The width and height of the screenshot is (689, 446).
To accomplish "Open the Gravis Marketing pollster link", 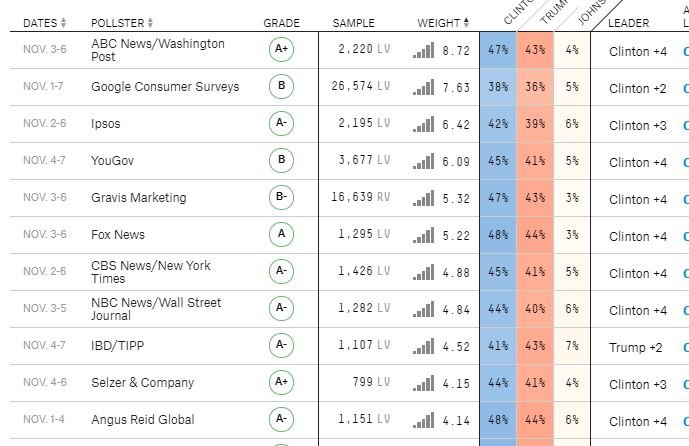I will tap(138, 198).
